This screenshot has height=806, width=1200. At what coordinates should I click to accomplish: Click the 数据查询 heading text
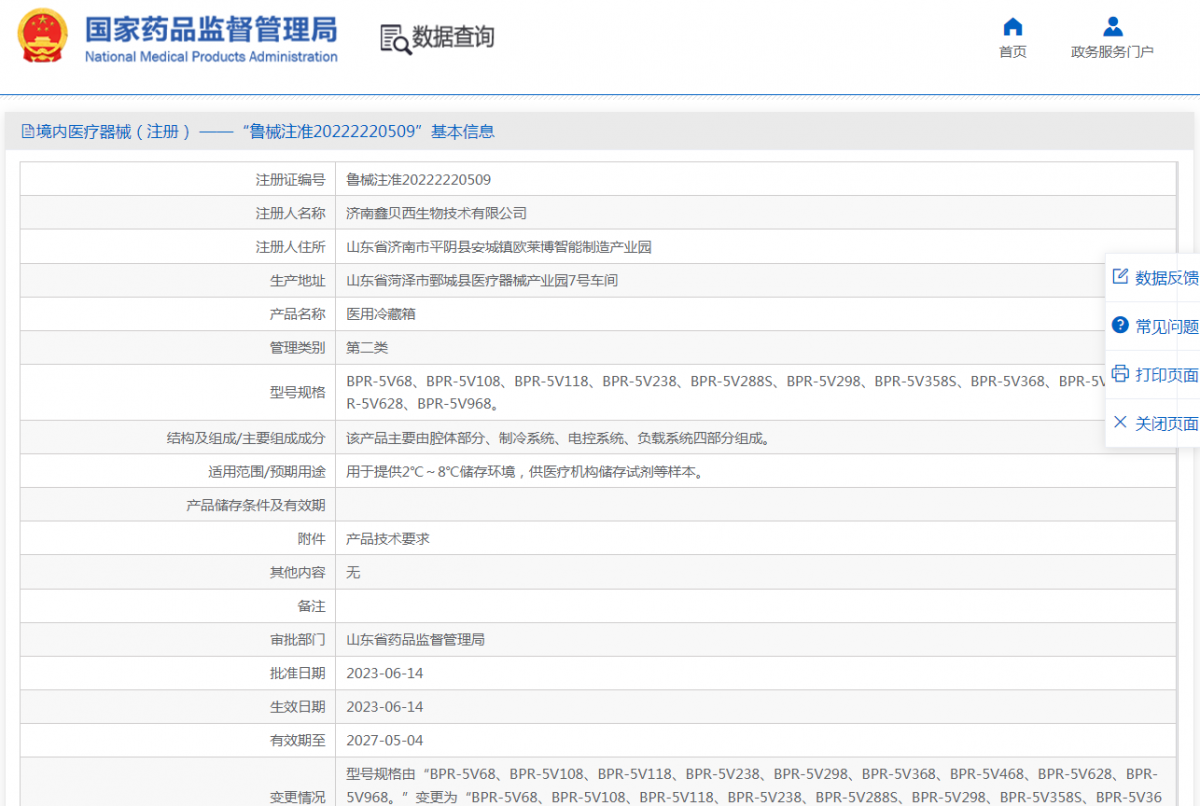(453, 38)
